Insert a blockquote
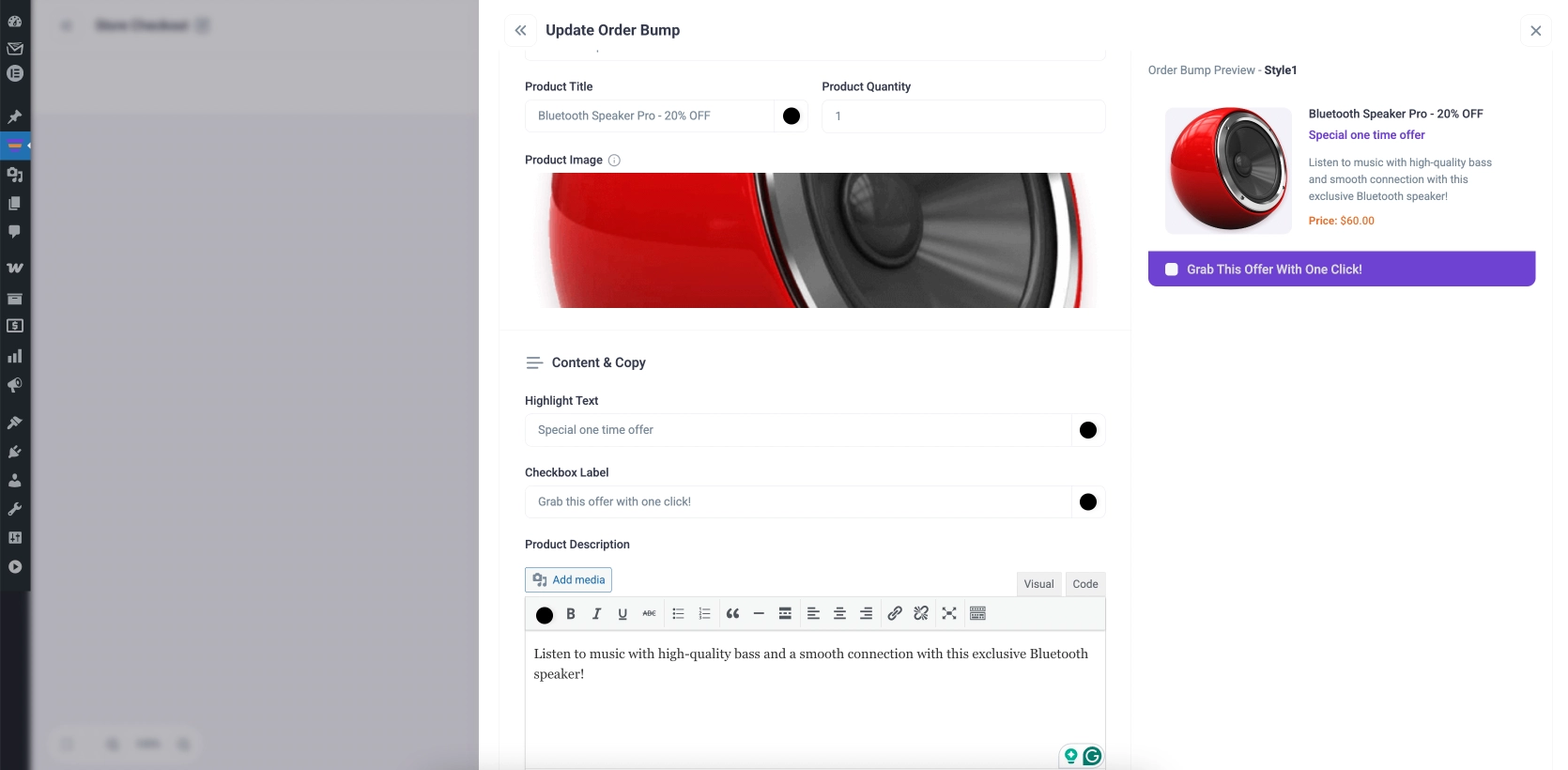The image size is (1568, 770). (x=732, y=613)
